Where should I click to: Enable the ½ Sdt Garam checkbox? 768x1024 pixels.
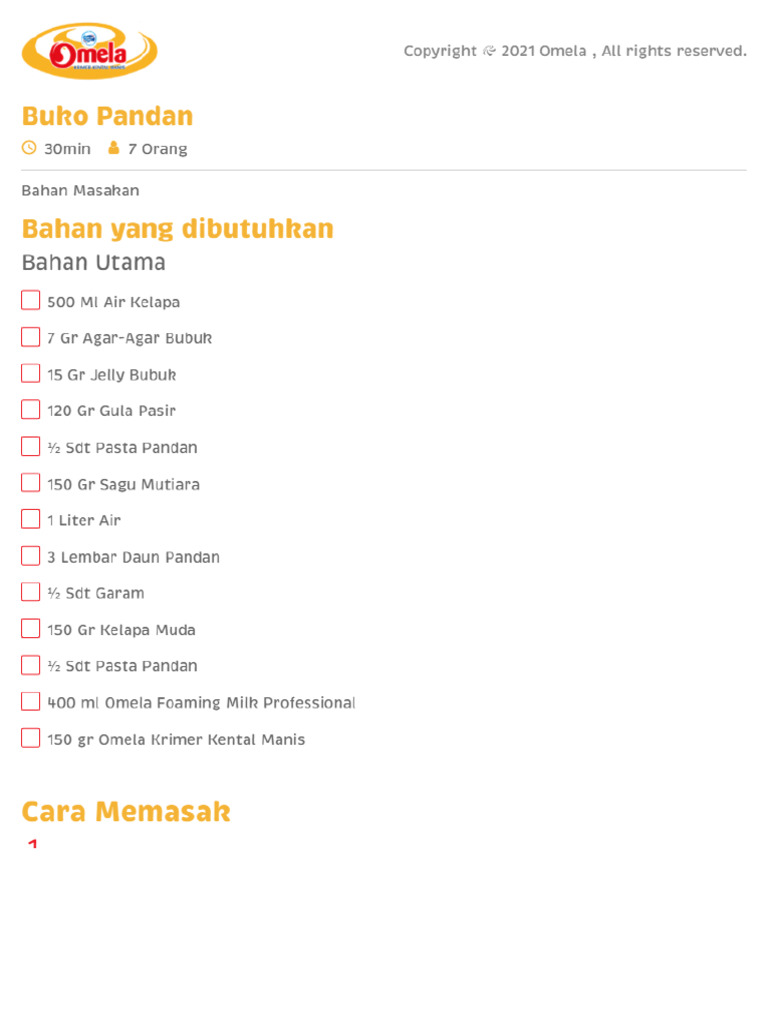[31, 592]
